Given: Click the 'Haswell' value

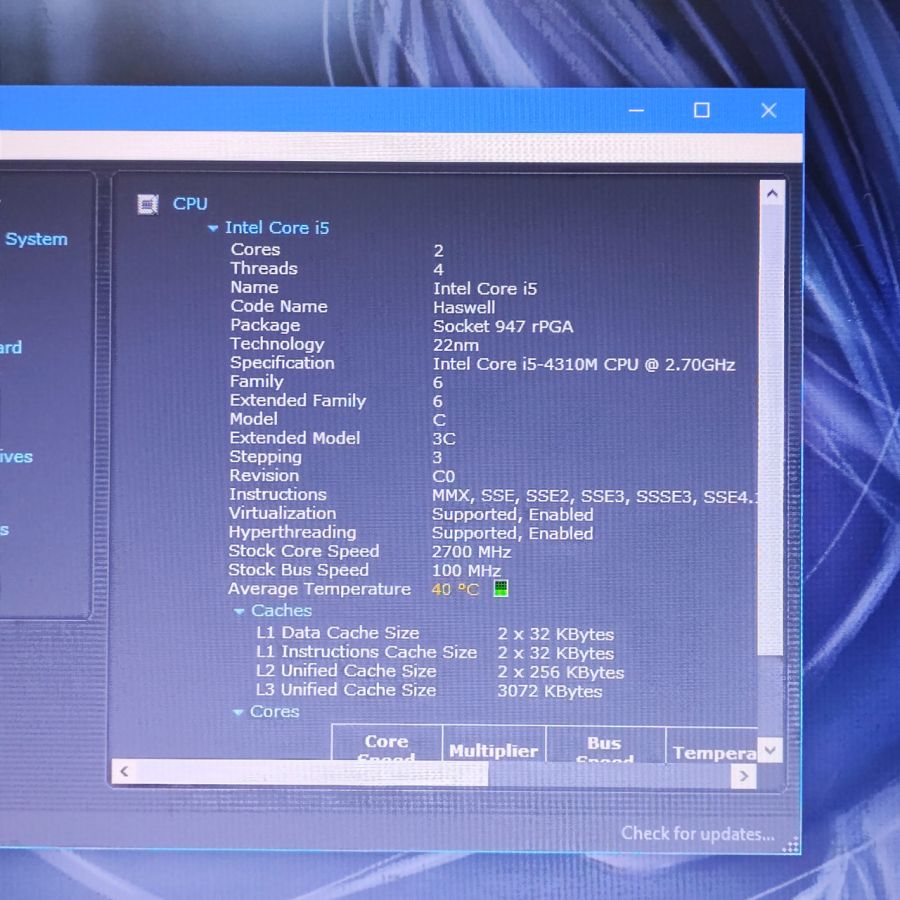Looking at the screenshot, I should click(x=464, y=308).
